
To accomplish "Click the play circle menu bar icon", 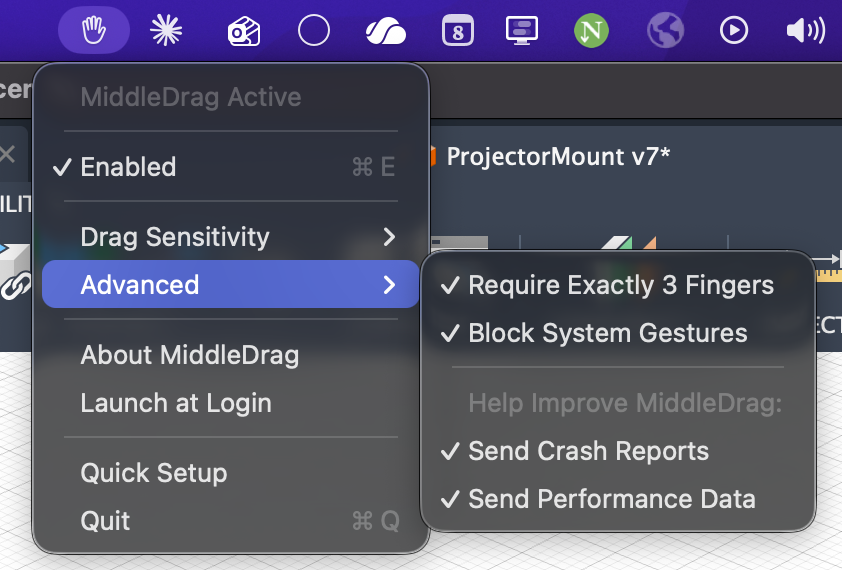I will pos(734,31).
